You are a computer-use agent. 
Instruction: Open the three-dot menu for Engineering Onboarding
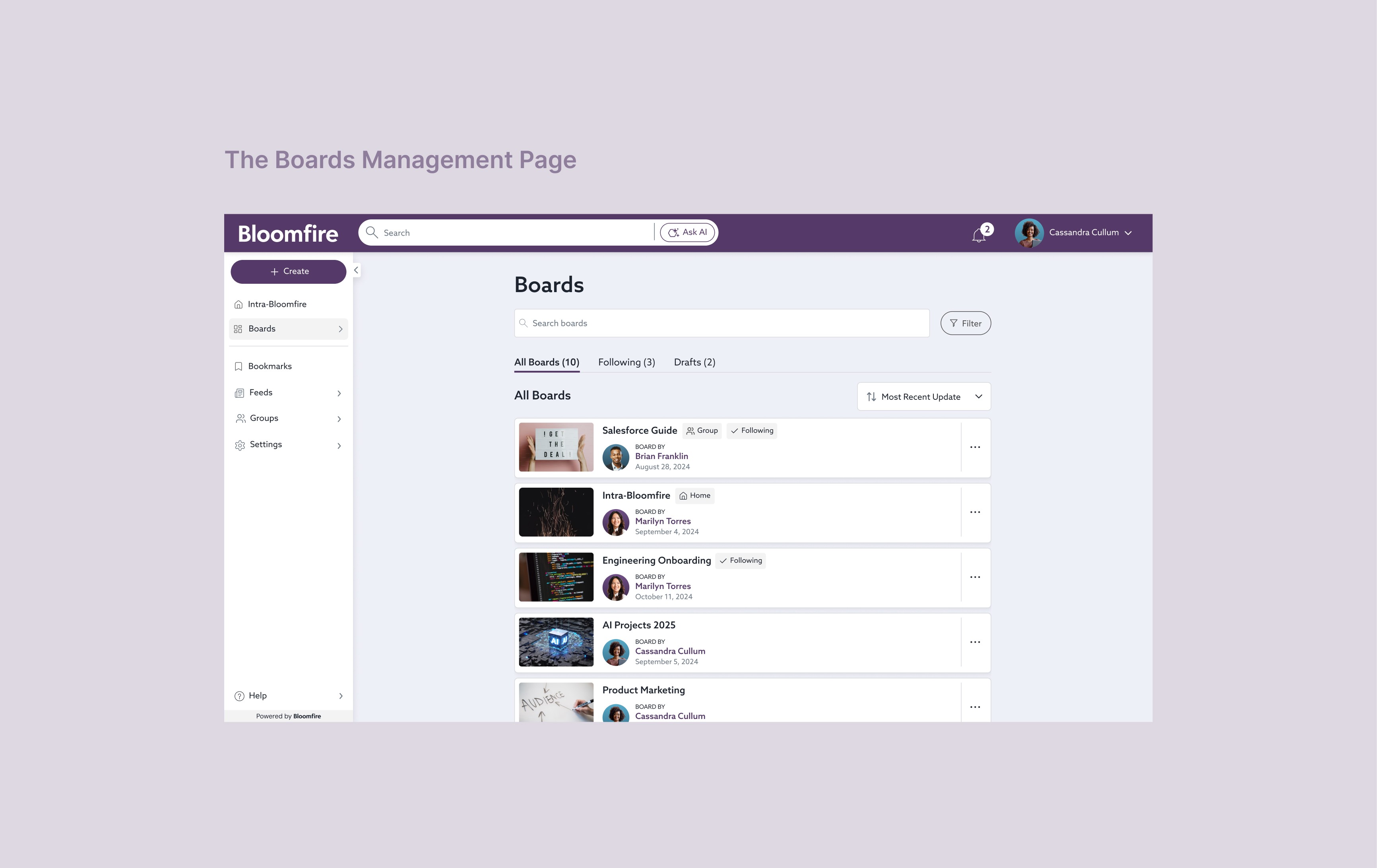click(975, 577)
